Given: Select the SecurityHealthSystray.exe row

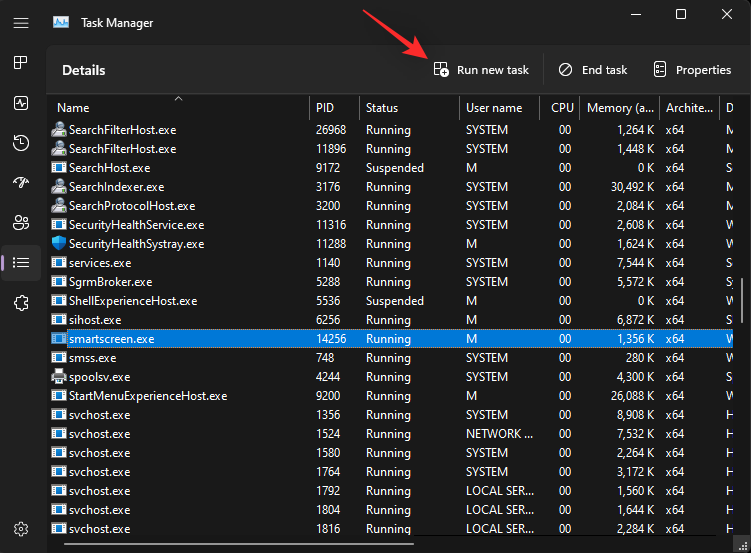Looking at the screenshot, I should [x=136, y=244].
